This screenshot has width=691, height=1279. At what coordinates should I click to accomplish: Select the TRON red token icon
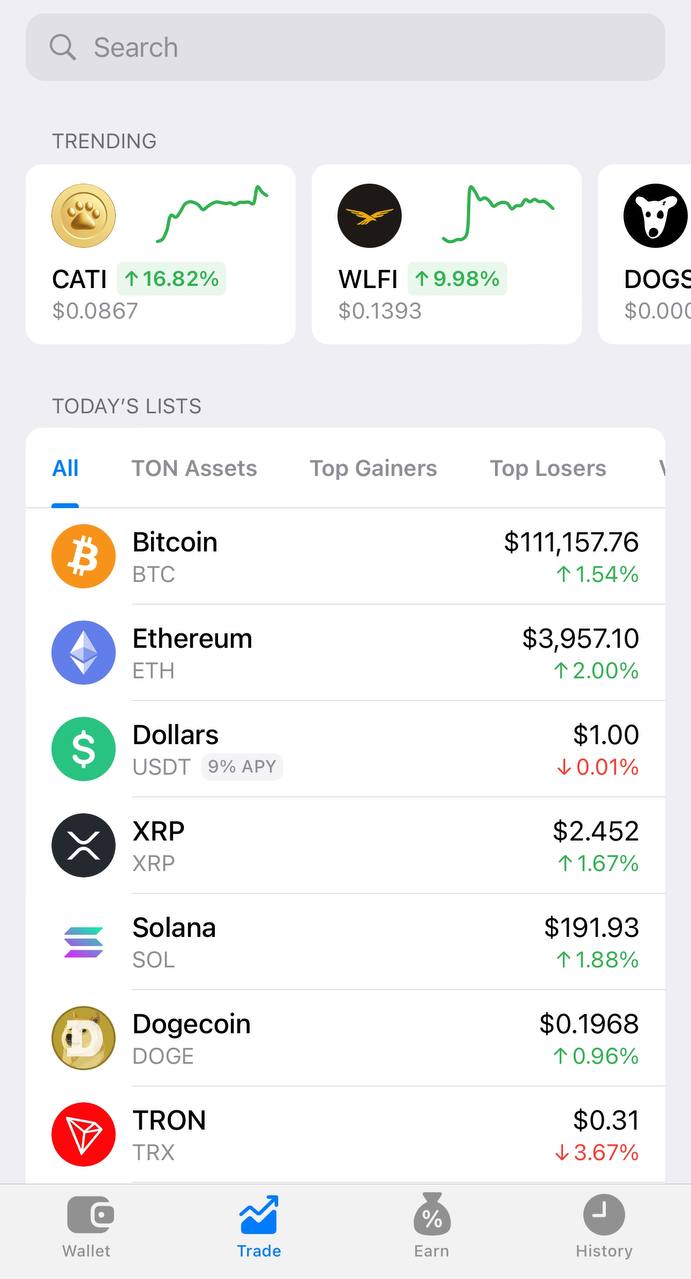coord(83,1134)
